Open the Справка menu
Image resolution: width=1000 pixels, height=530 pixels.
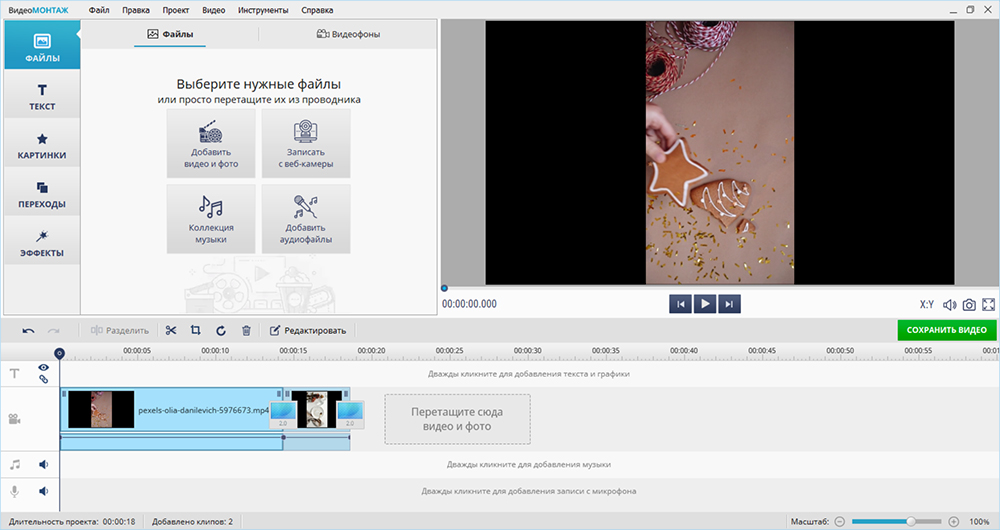tap(317, 10)
